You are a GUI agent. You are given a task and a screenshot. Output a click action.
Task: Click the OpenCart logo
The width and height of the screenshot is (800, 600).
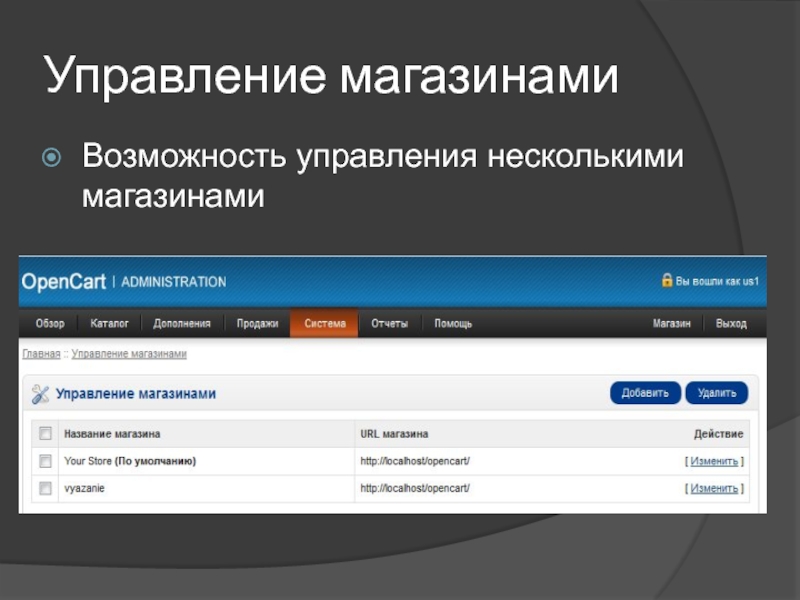63,282
